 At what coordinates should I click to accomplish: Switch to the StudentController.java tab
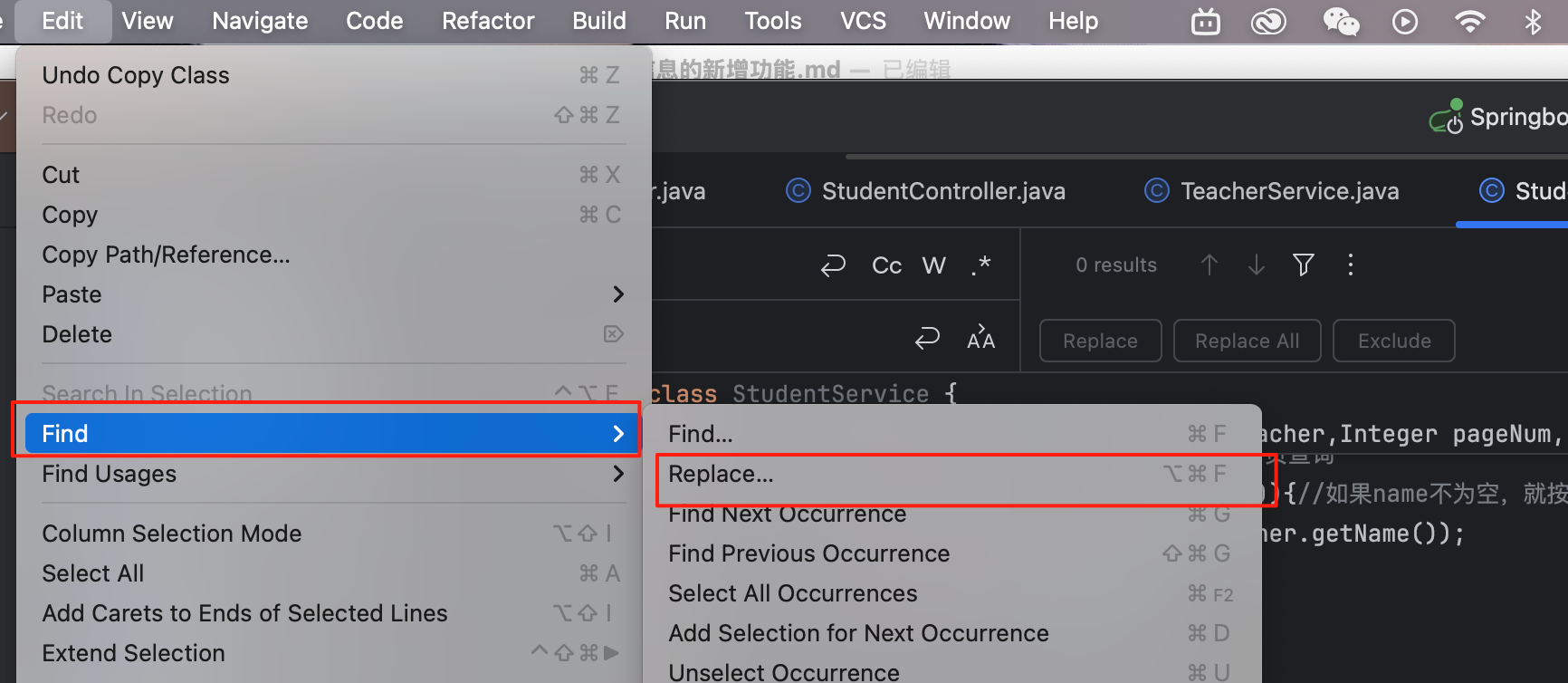pos(942,191)
